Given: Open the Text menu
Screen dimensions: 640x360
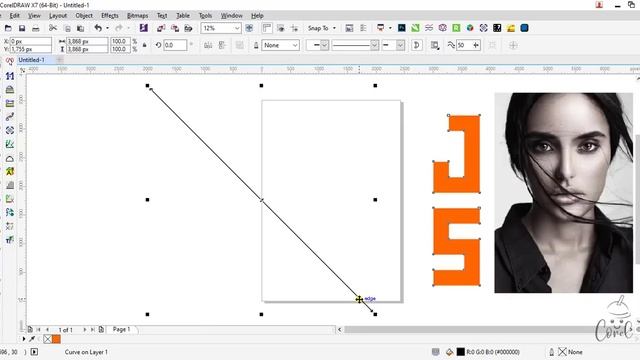Looking at the screenshot, I should coord(162,16).
